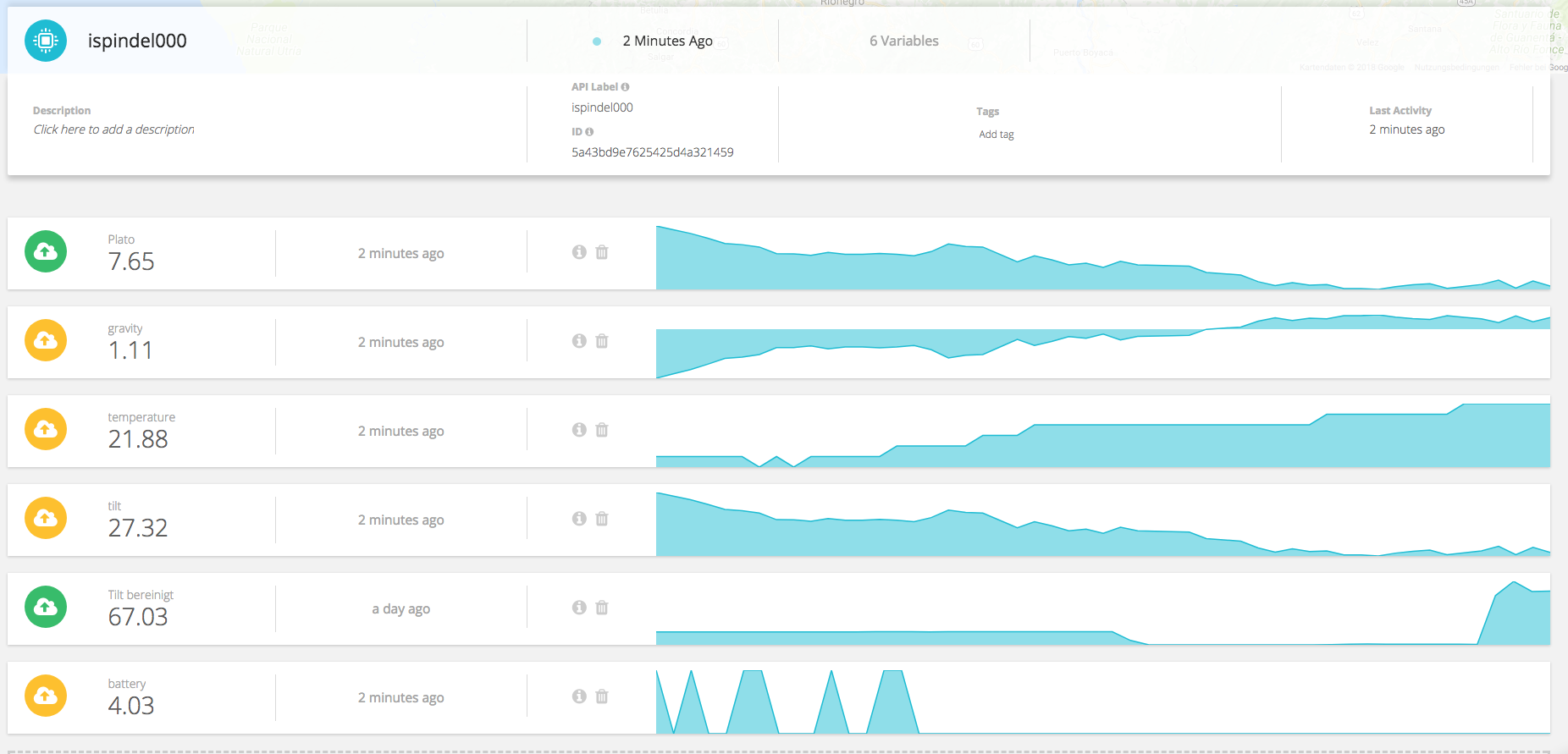Open the temperature variable by its name
The height and width of the screenshot is (754, 1568).
(141, 417)
